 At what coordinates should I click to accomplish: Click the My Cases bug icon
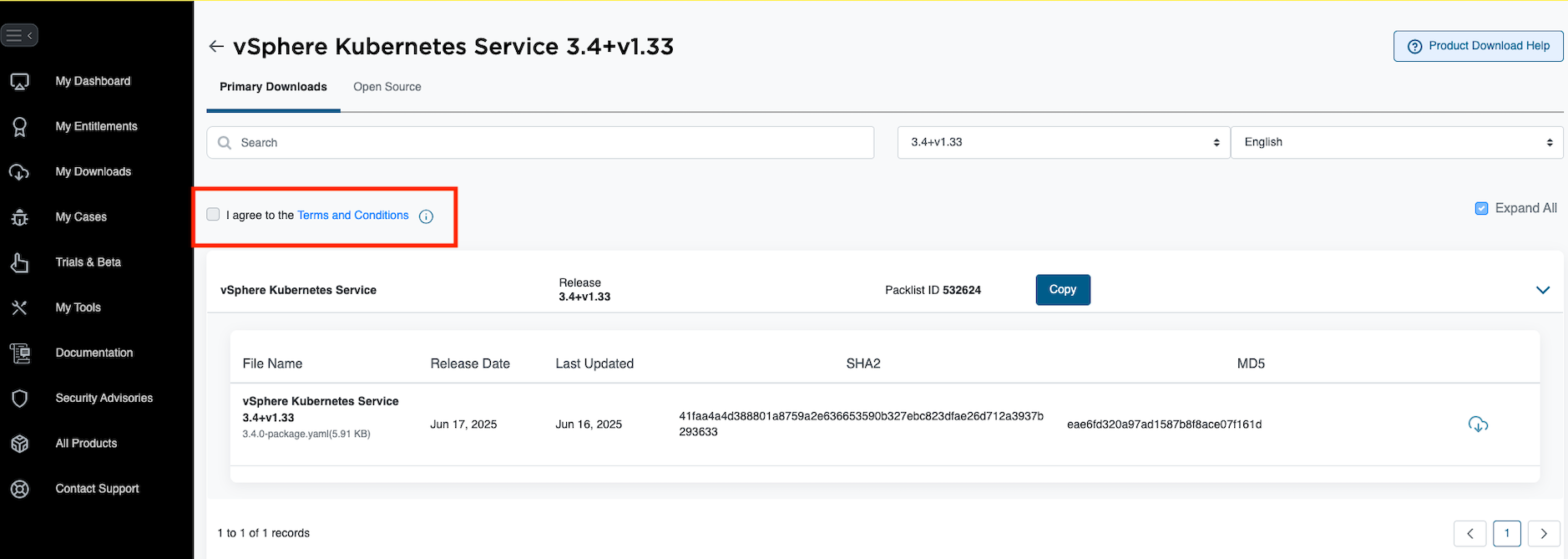click(20, 217)
